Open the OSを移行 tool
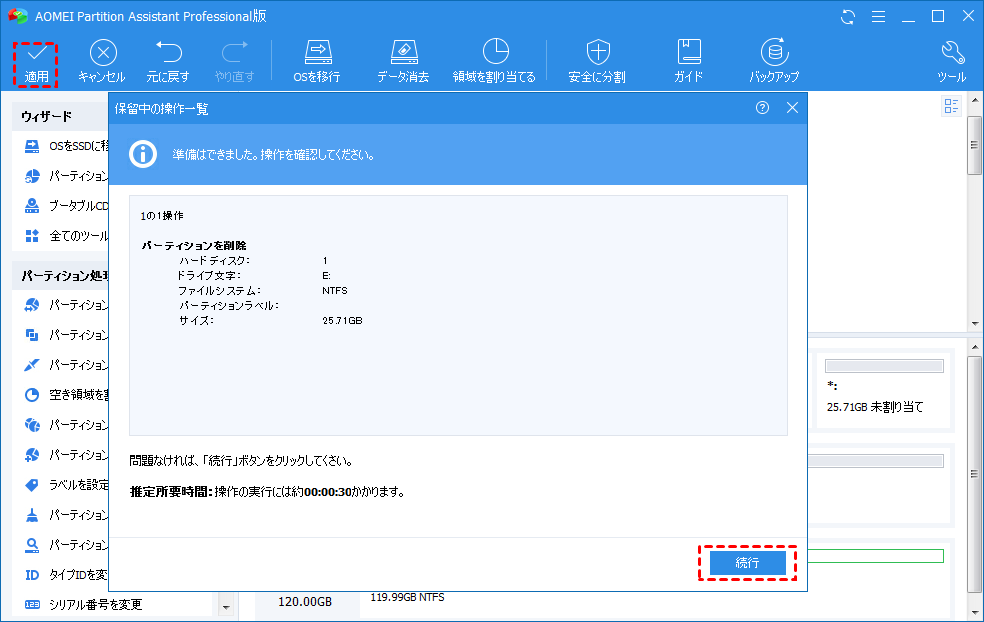Image resolution: width=984 pixels, height=622 pixels. click(x=317, y=62)
